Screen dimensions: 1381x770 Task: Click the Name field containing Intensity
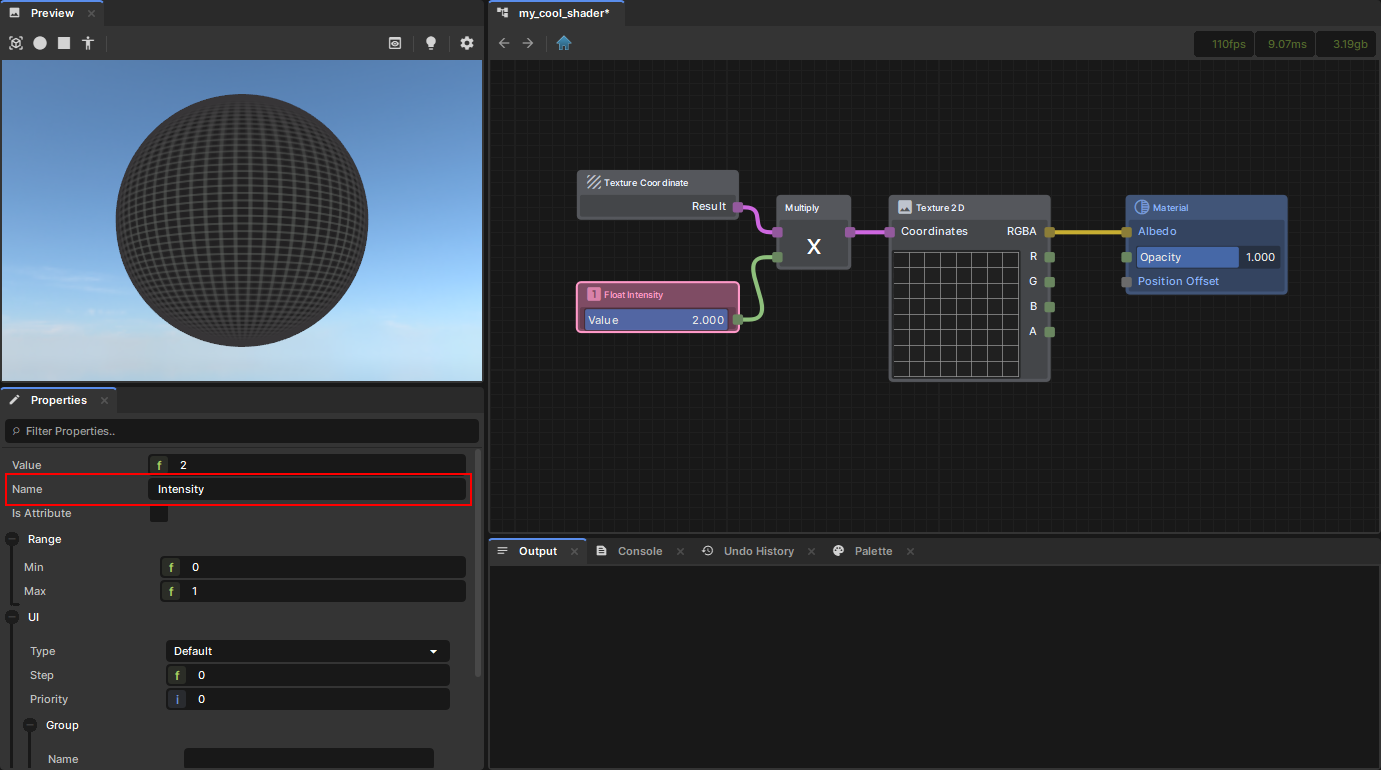[x=307, y=489]
